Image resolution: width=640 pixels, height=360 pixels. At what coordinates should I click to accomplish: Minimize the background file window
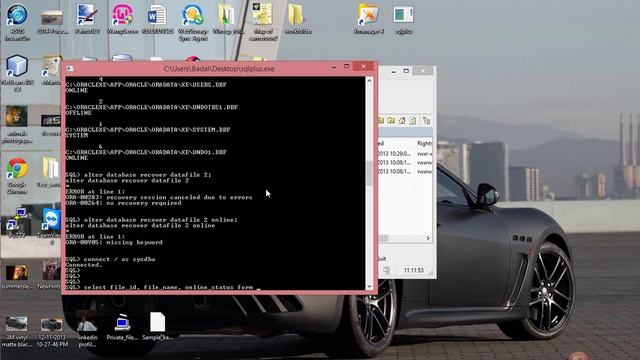coord(393,71)
